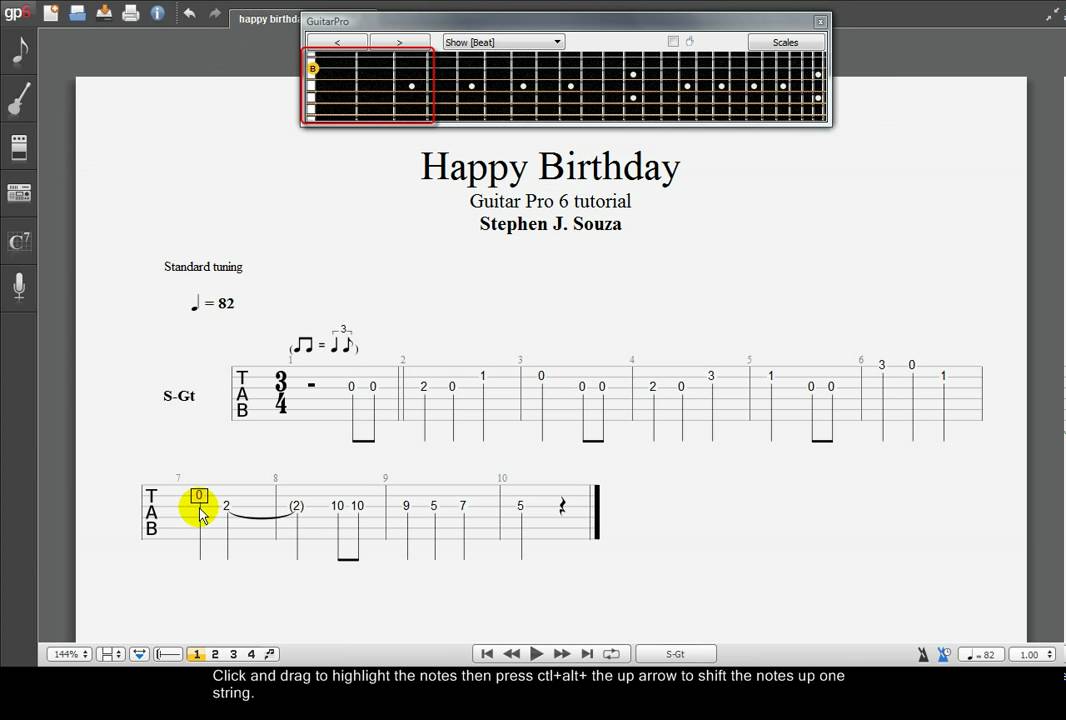Select voice 2
Screen dimensions: 1066x720
click(215, 654)
